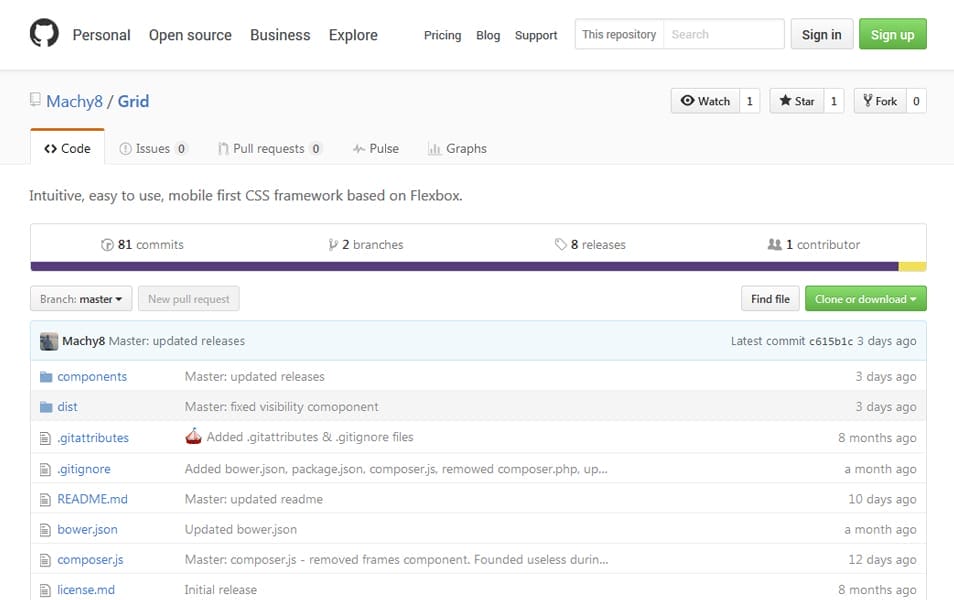
Task: Click the contributor people icon
Action: pos(774,244)
